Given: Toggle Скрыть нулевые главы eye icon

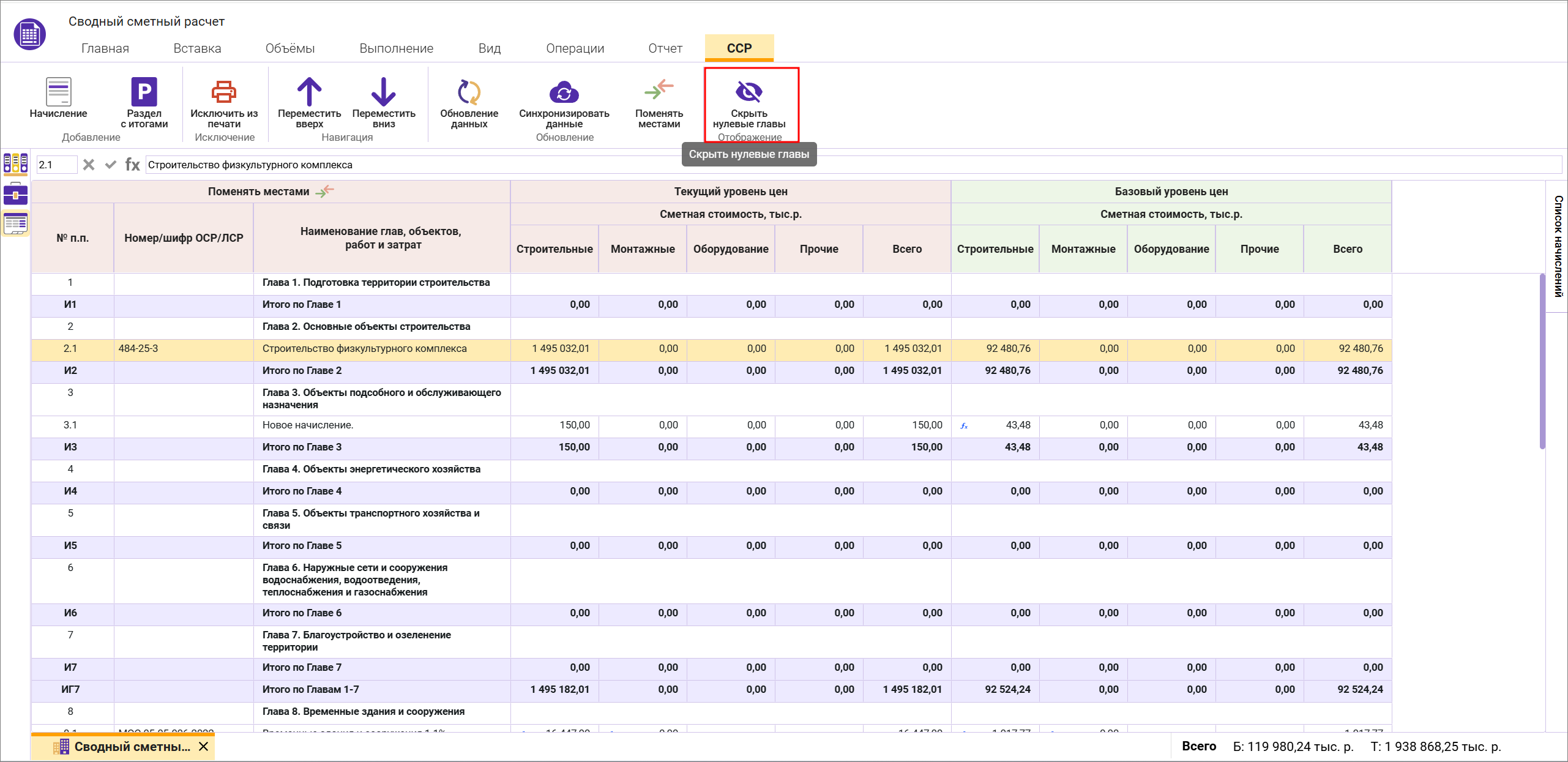Looking at the screenshot, I should tap(749, 92).
